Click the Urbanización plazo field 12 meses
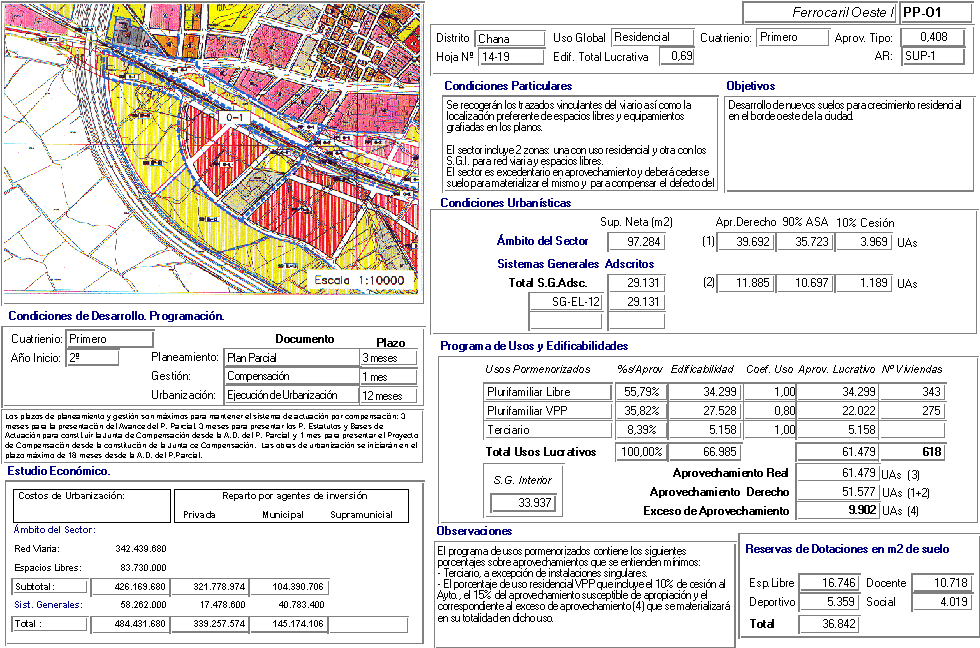The width and height of the screenshot is (980, 648). [388, 395]
